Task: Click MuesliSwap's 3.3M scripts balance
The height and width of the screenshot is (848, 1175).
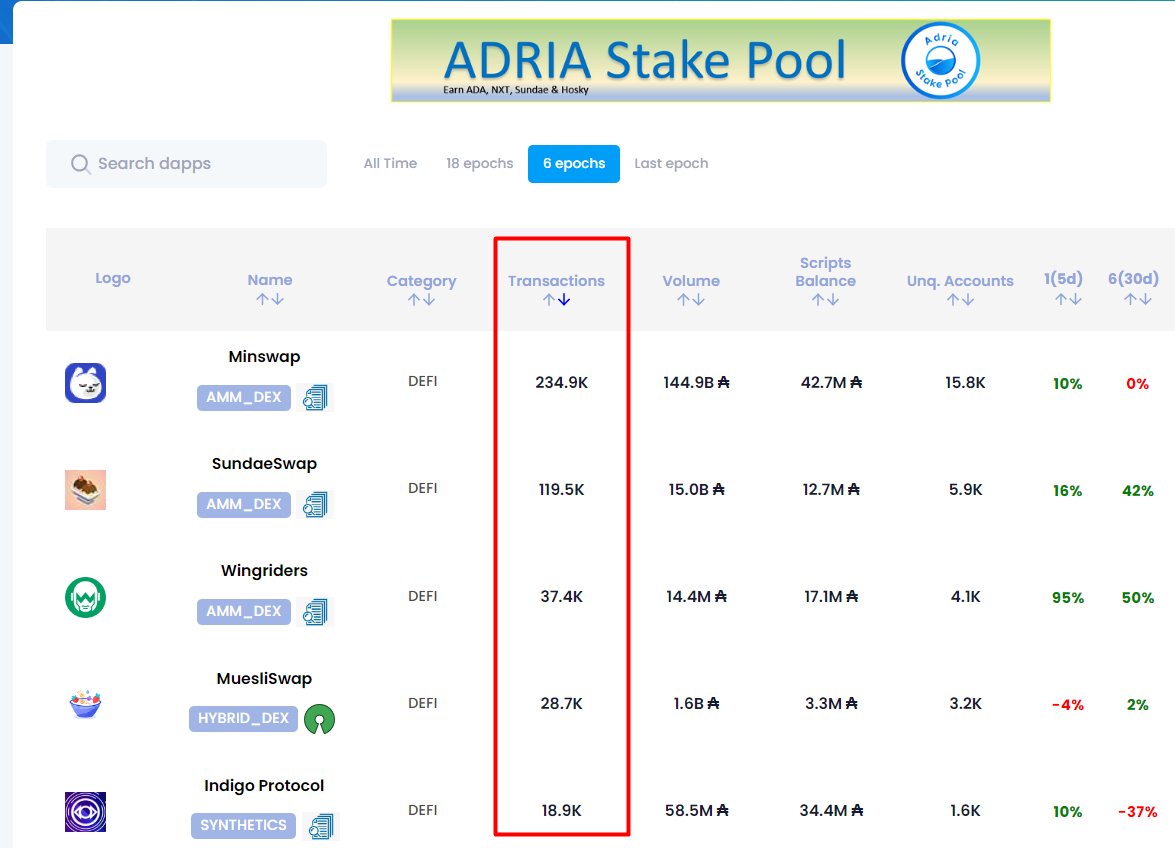Action: point(831,704)
